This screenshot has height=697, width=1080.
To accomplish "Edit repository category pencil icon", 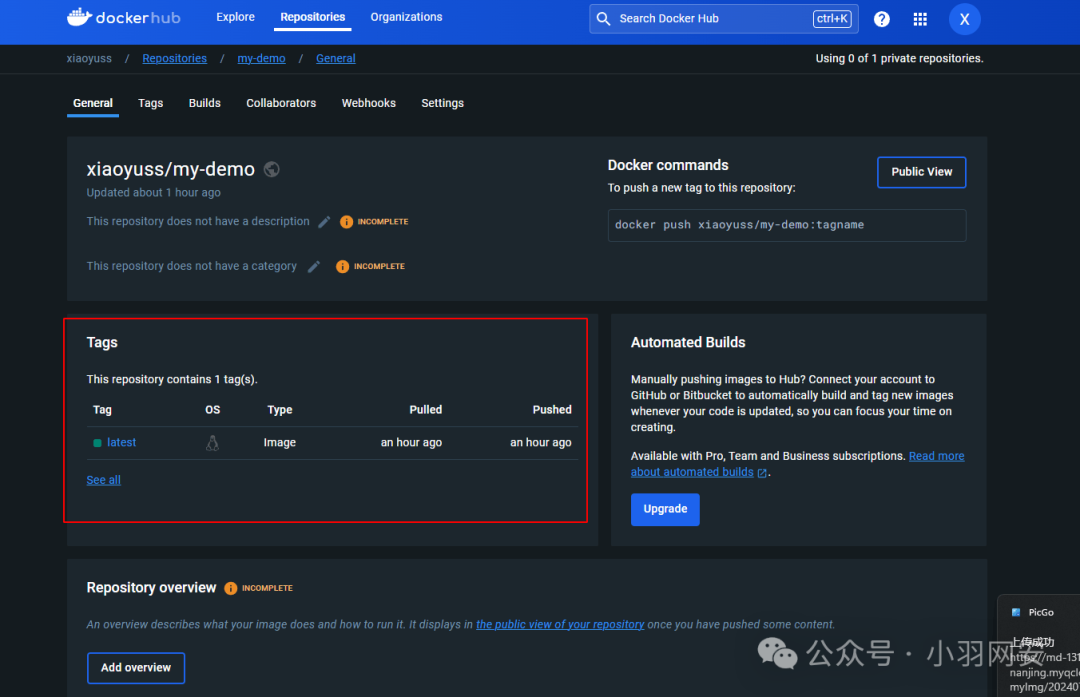I will (313, 267).
